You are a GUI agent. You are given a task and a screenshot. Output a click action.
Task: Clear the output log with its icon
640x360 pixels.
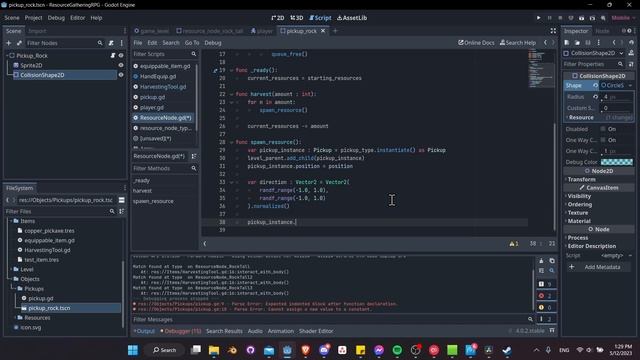[x=541, y=261]
